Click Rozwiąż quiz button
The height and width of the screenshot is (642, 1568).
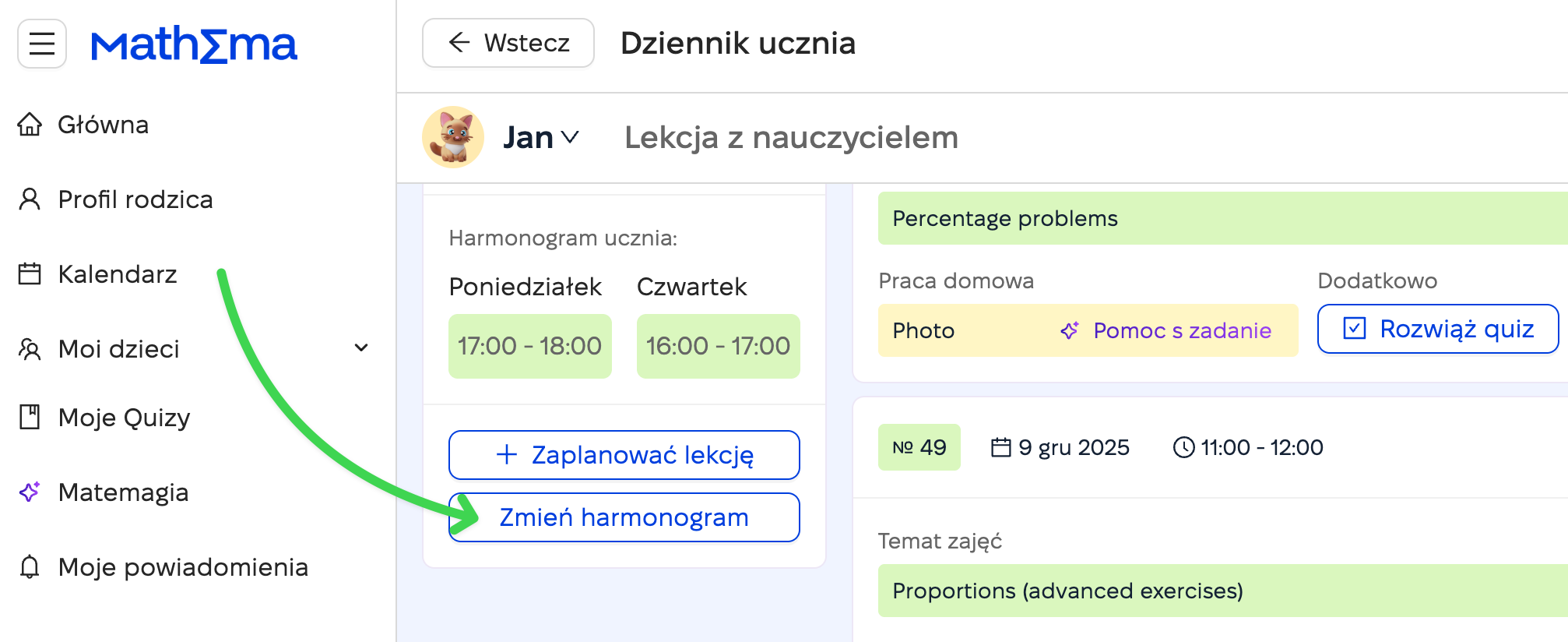click(x=1438, y=329)
